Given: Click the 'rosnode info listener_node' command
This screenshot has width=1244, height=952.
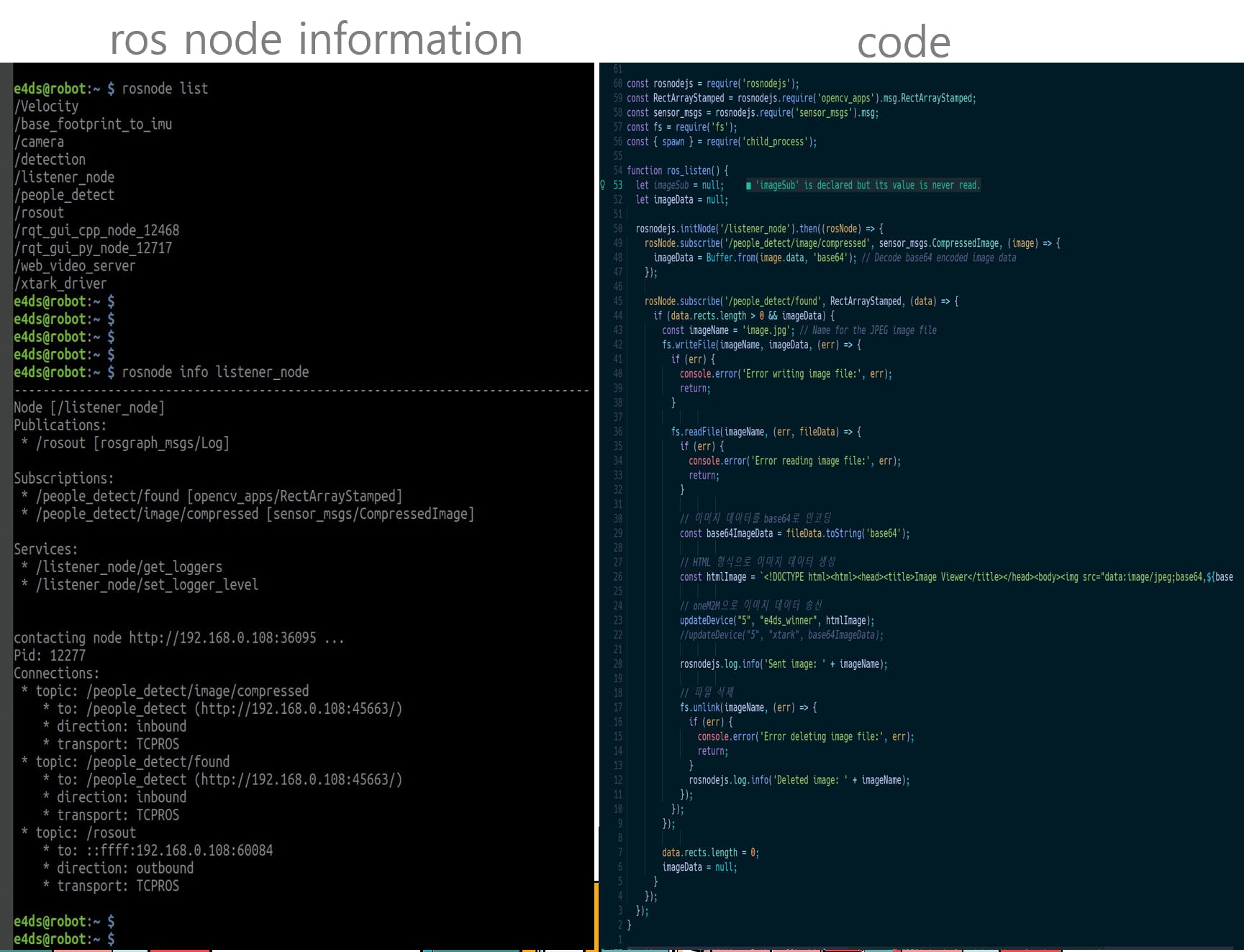Looking at the screenshot, I should [x=215, y=372].
